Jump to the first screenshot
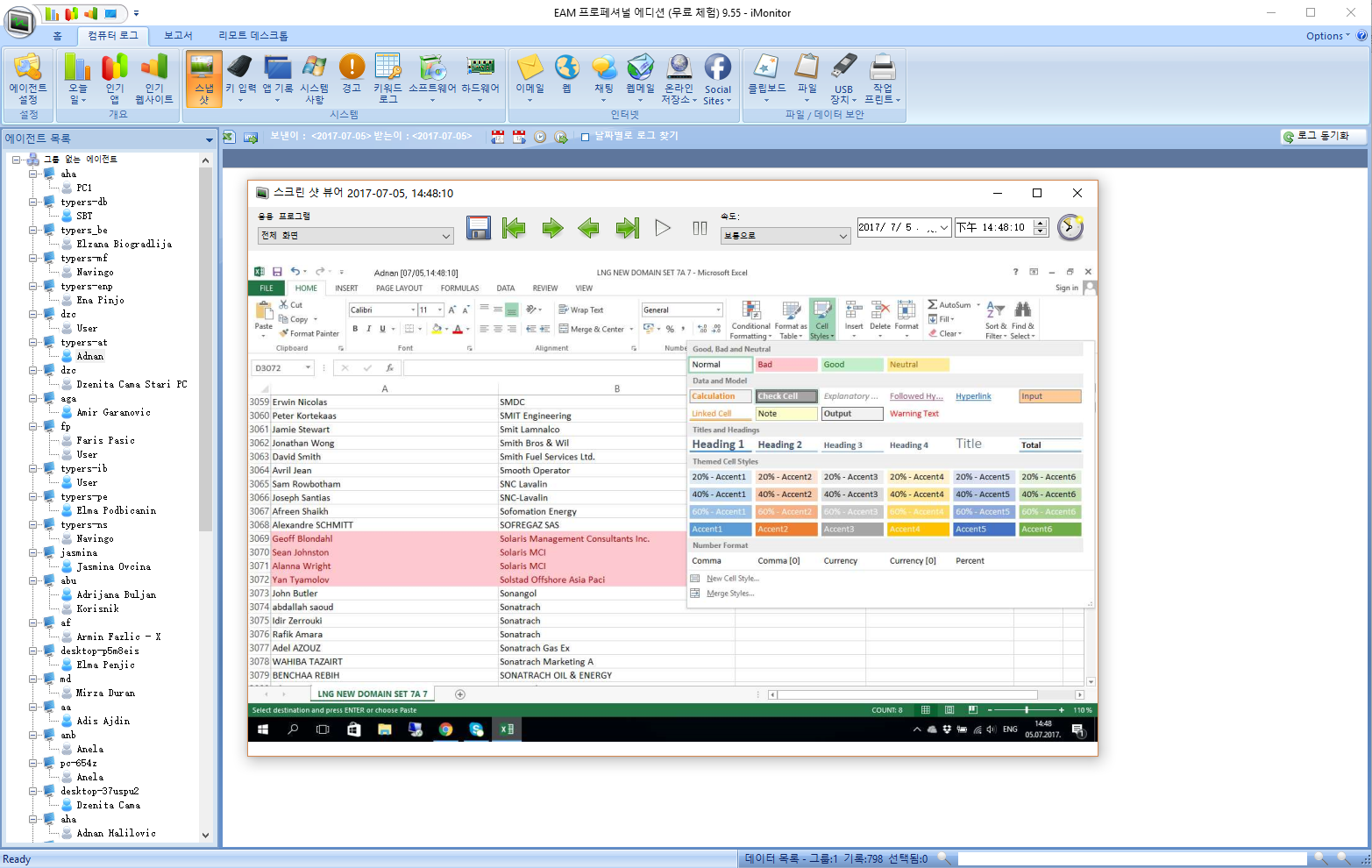This screenshot has width=1372, height=868. [514, 228]
